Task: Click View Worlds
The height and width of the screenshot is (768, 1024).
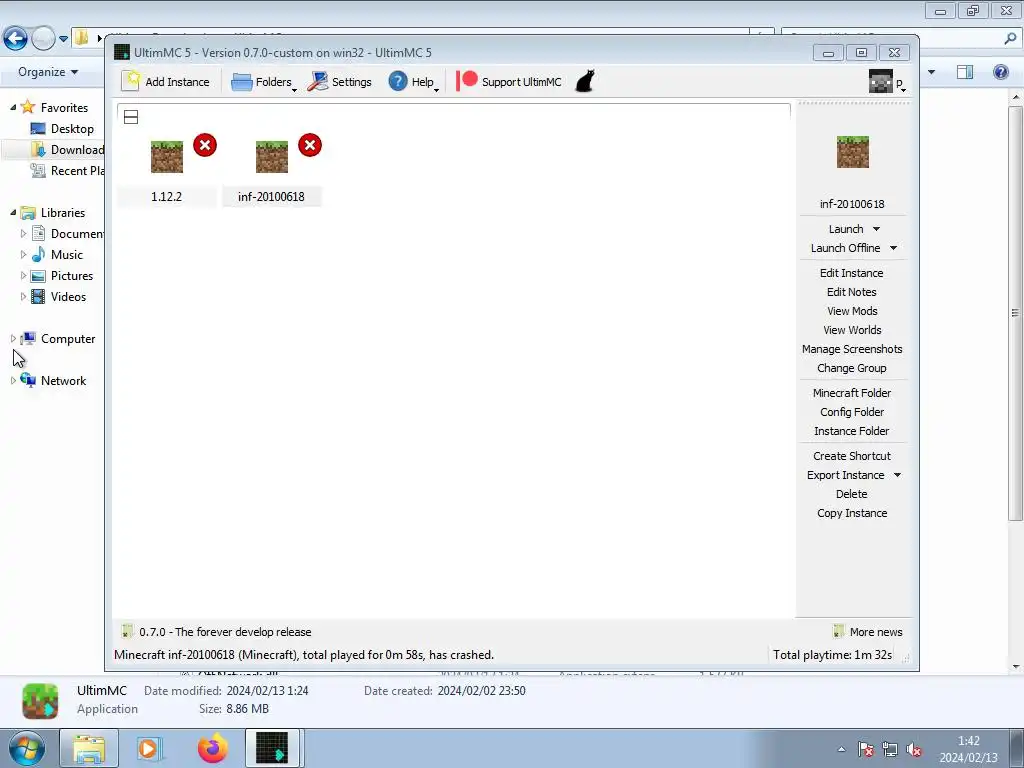Action: (x=852, y=330)
